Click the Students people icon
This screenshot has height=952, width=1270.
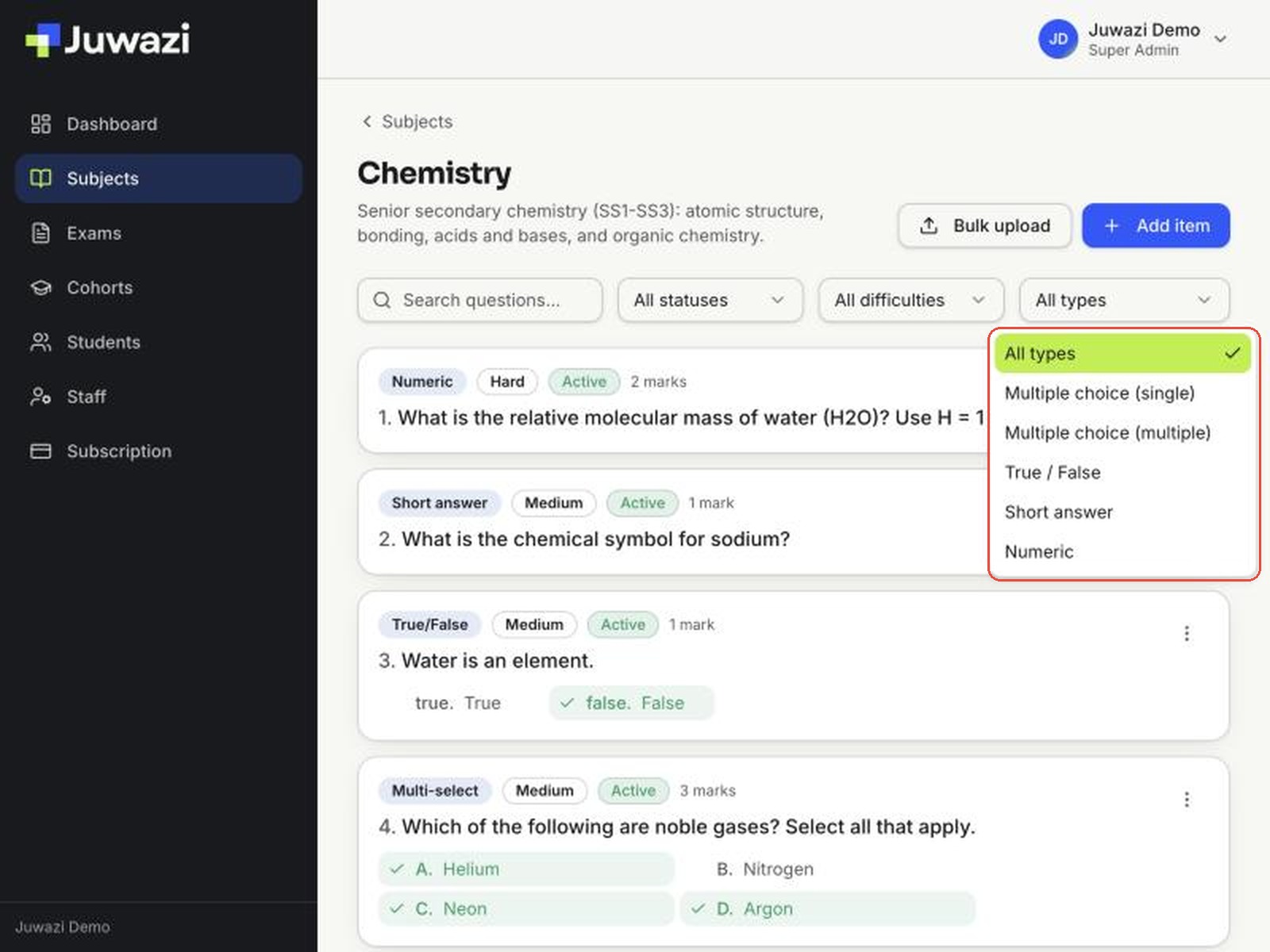point(40,342)
